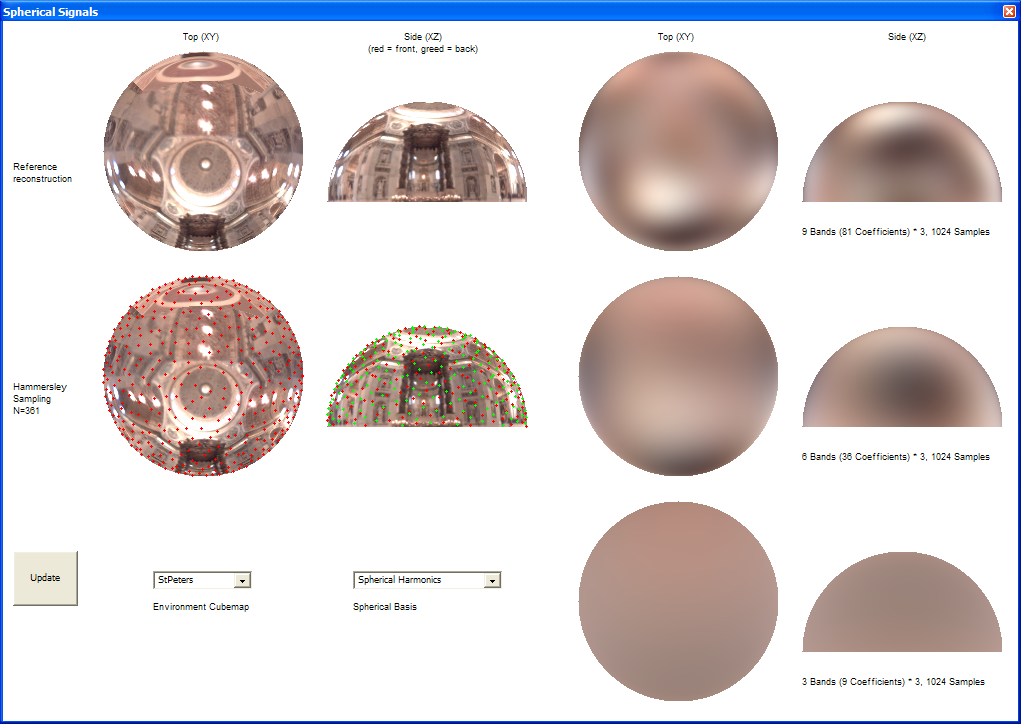The width and height of the screenshot is (1021, 724).
Task: Click the "Environment Cubemap" label
Action: coord(201,607)
